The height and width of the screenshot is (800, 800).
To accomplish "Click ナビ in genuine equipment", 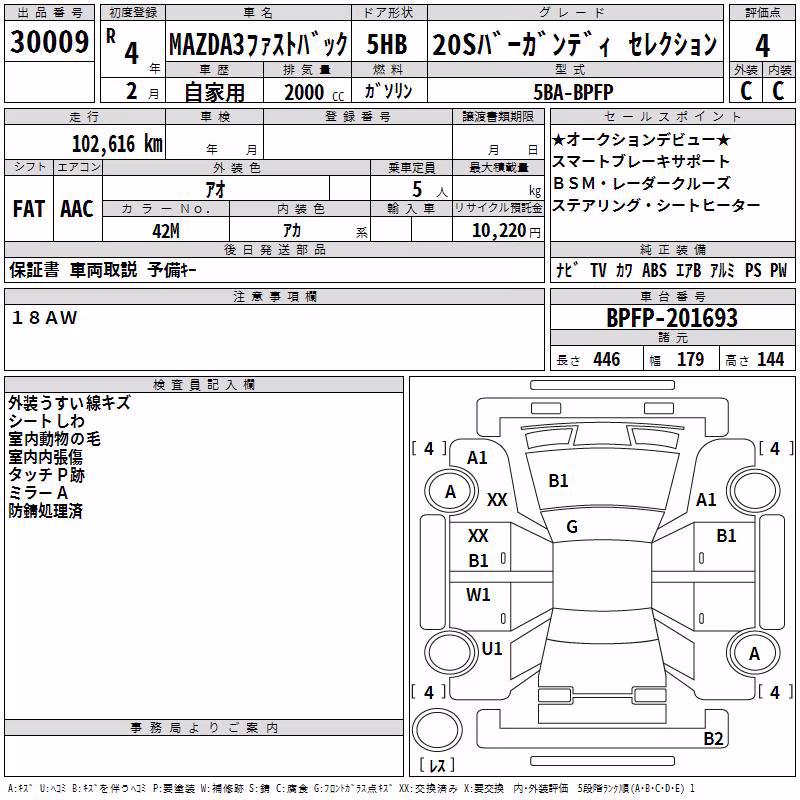I will point(567,270).
